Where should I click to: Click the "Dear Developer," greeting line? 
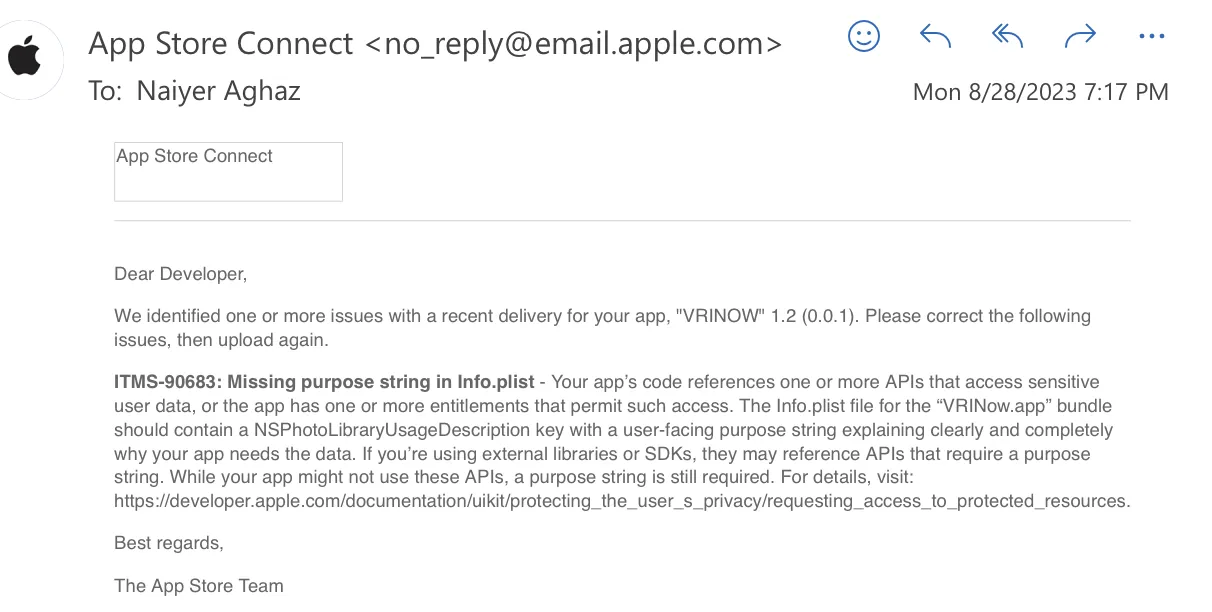pos(180,274)
